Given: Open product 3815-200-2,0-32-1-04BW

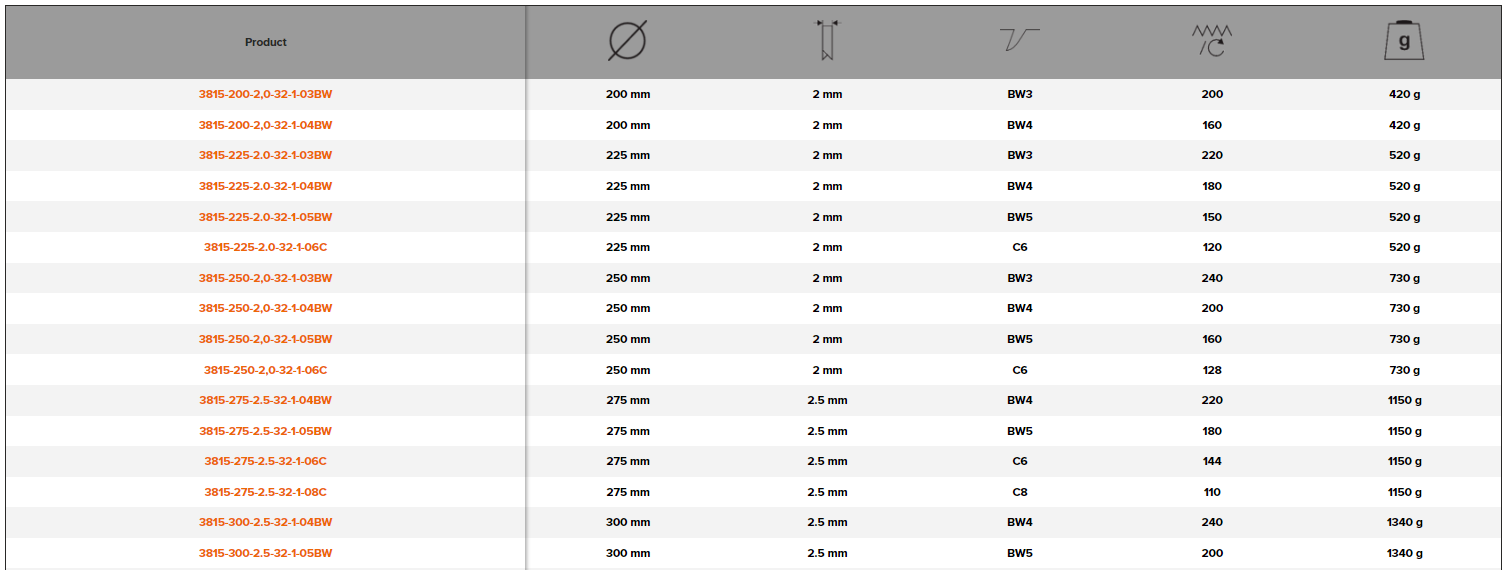Looking at the screenshot, I should (x=266, y=125).
